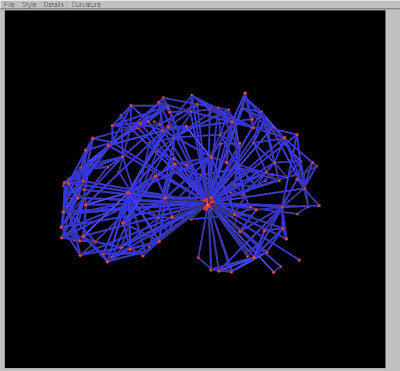This screenshot has width=400, height=371.
Task: Click the topmost red node of the graph
Action: coord(245,93)
